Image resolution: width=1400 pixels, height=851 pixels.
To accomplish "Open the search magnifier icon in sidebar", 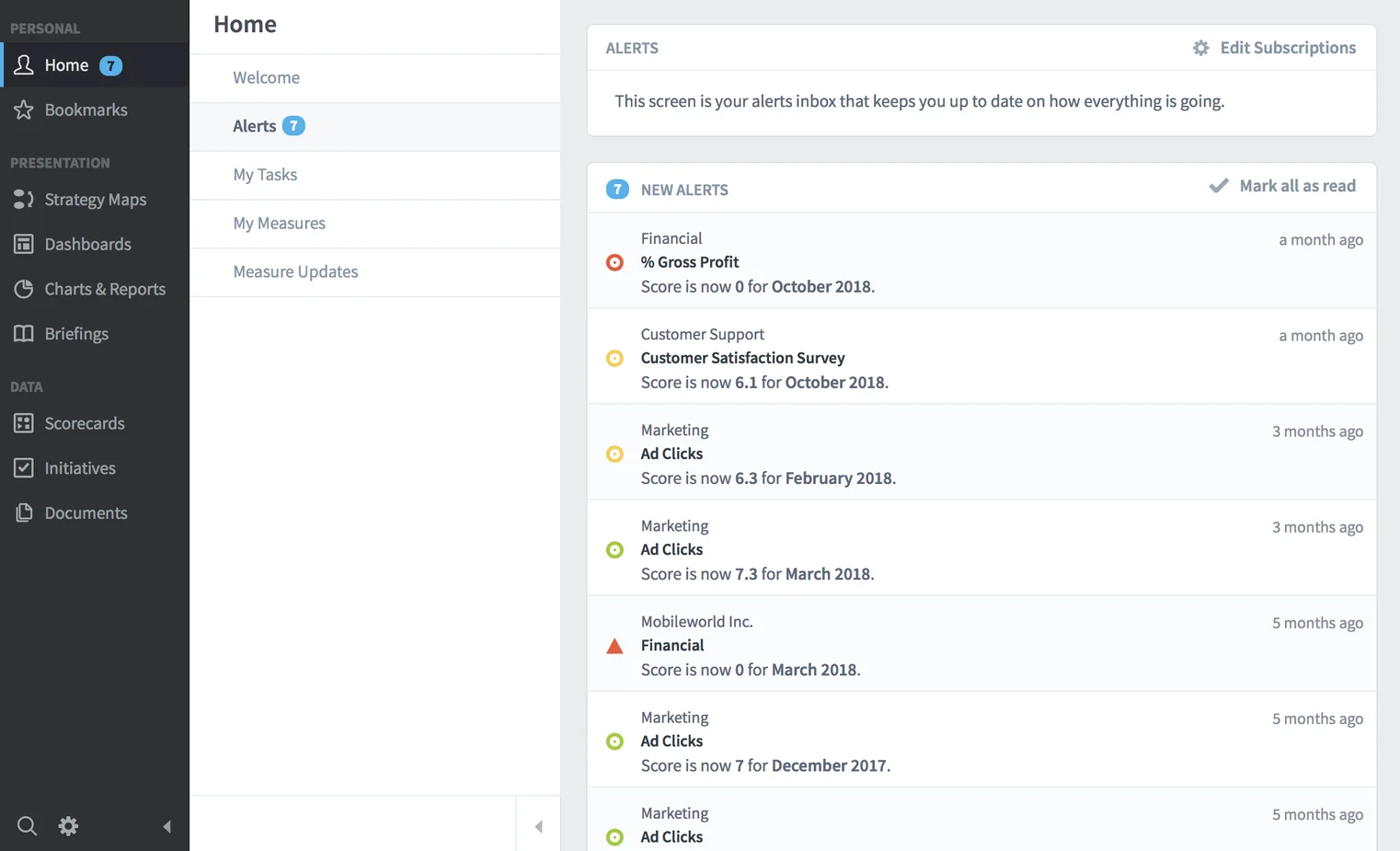I will click(27, 826).
